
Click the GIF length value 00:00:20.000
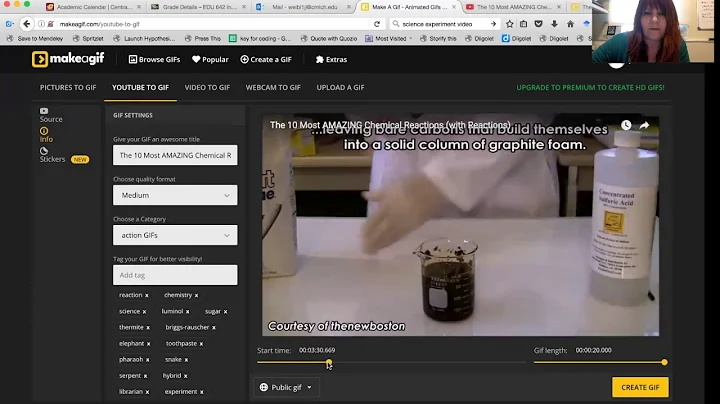click(593, 350)
